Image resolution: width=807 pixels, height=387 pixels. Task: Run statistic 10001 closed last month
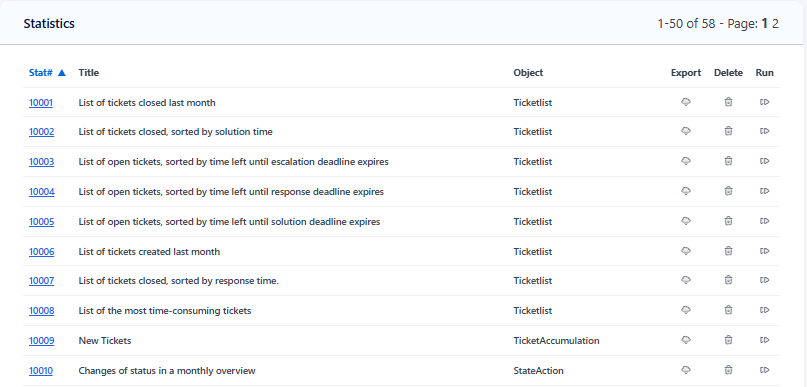click(764, 102)
